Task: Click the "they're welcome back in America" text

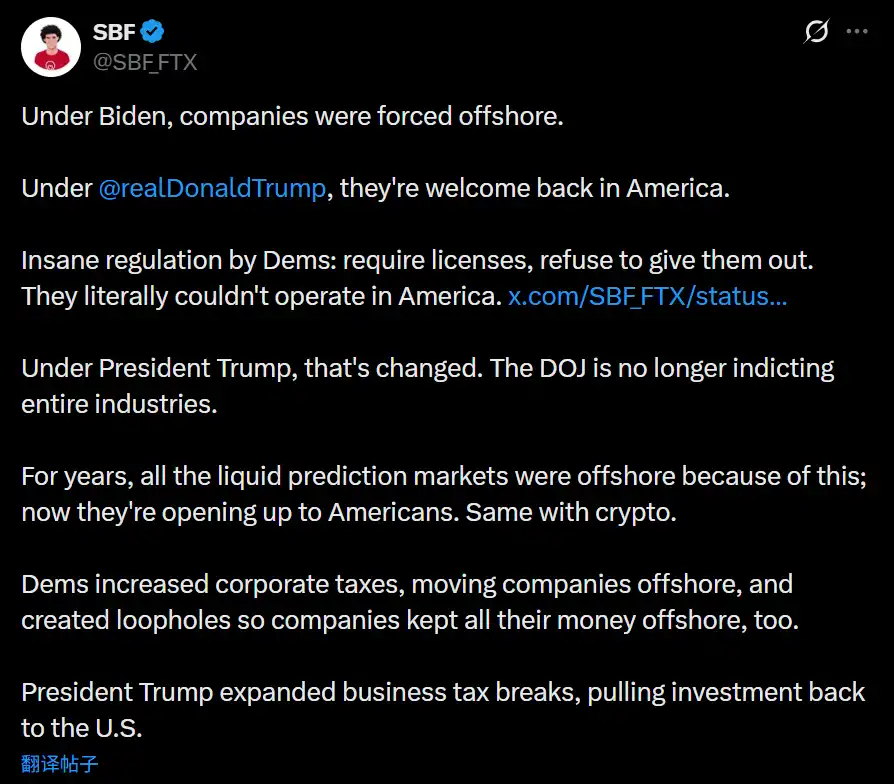Action: 534,189
